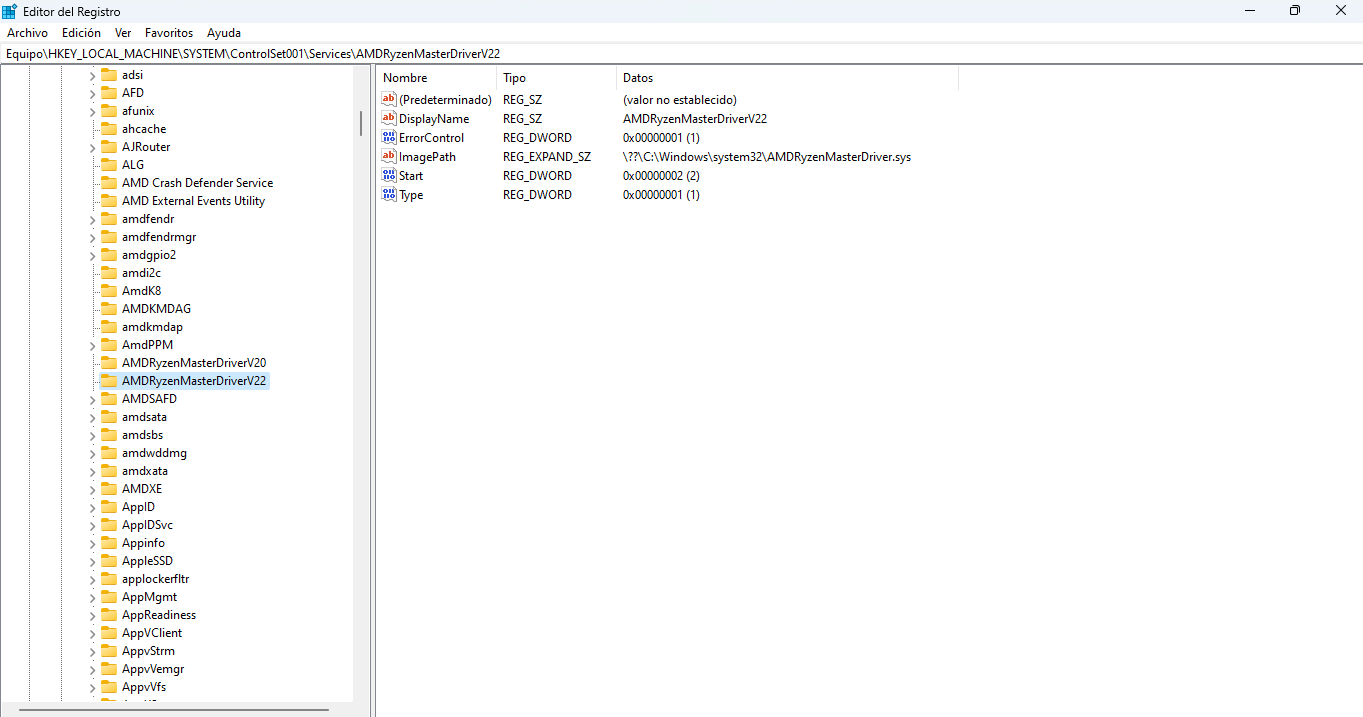Click the AmdK8 folder icon

tap(109, 291)
